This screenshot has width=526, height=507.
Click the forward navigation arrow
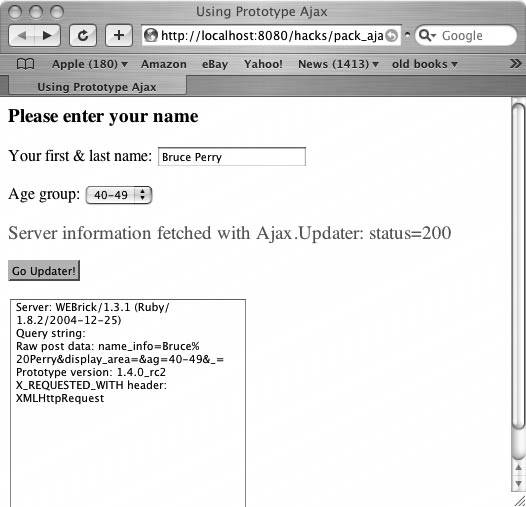pyautogui.click(x=47, y=36)
